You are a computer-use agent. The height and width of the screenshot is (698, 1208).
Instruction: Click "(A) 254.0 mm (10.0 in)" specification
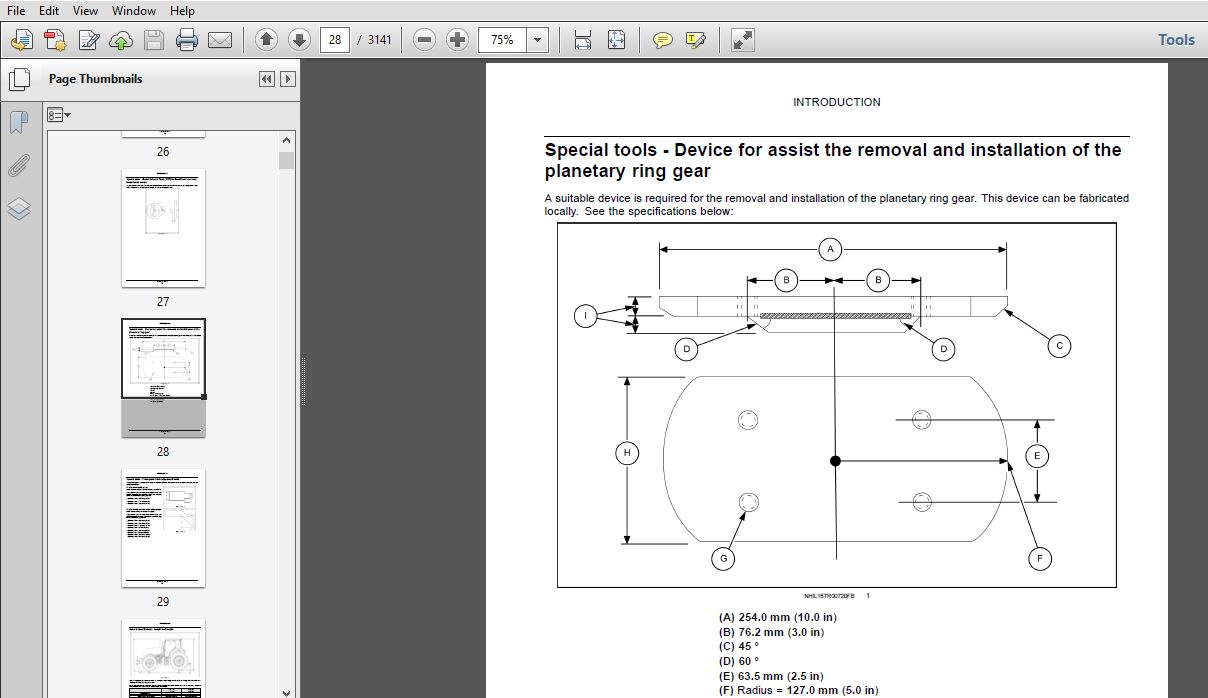pyautogui.click(x=778, y=617)
